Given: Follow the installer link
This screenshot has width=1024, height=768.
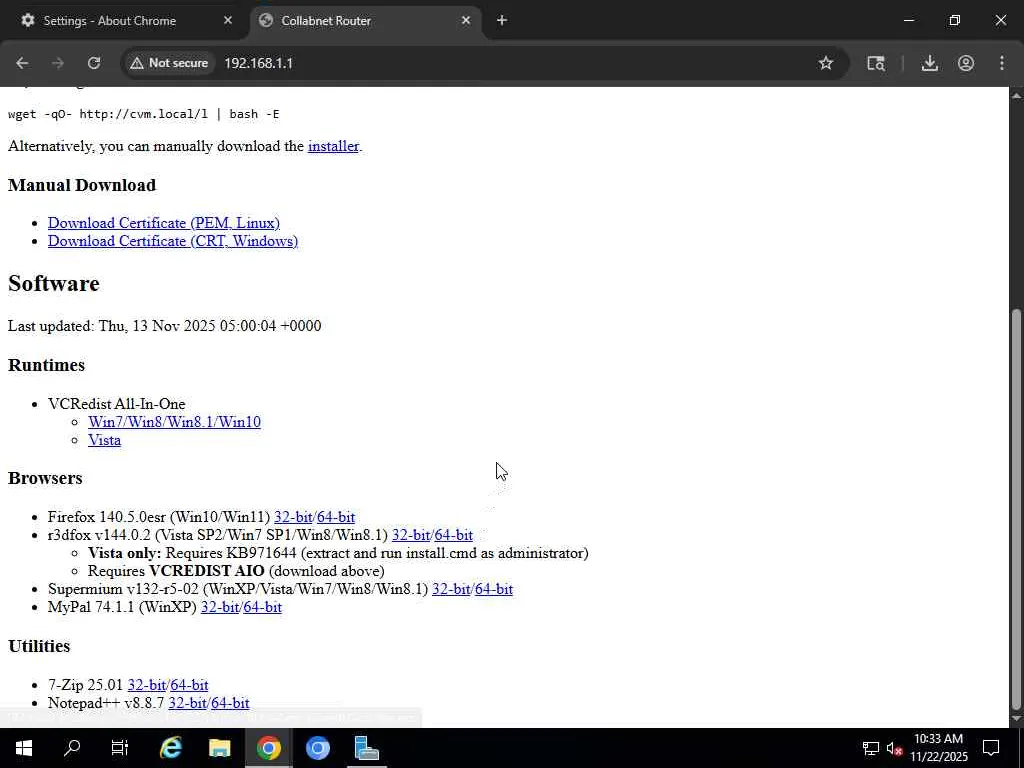Looking at the screenshot, I should [x=333, y=146].
